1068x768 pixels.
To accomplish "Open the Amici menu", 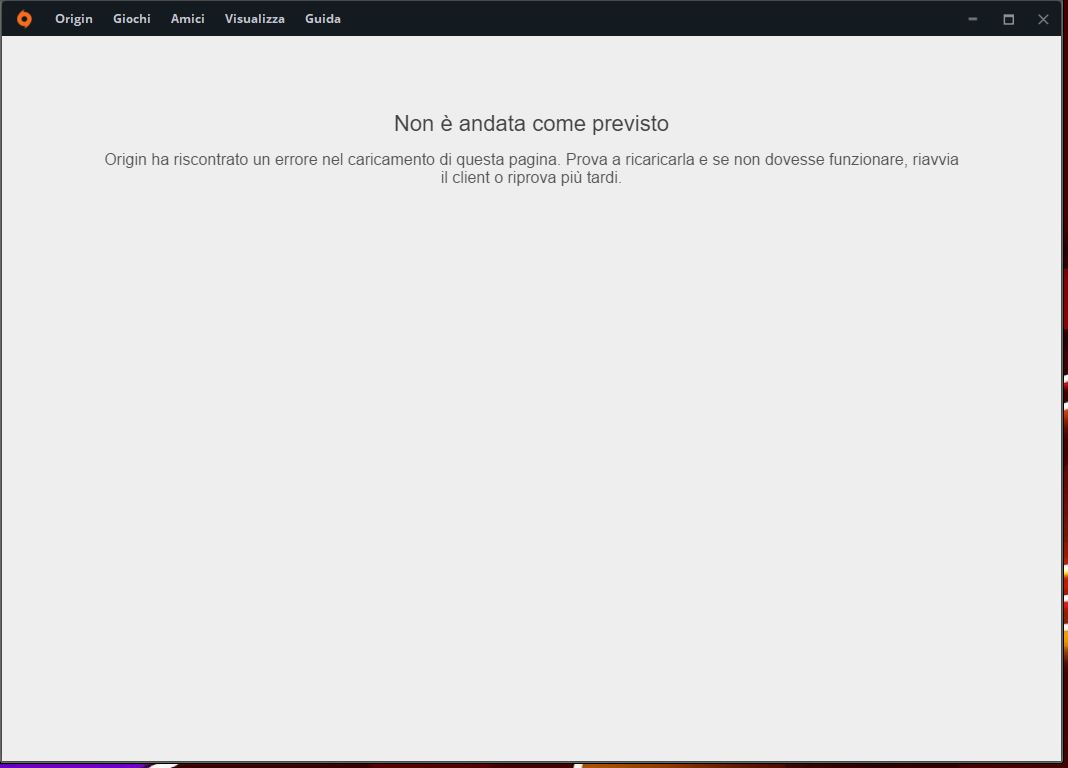I will pos(187,19).
